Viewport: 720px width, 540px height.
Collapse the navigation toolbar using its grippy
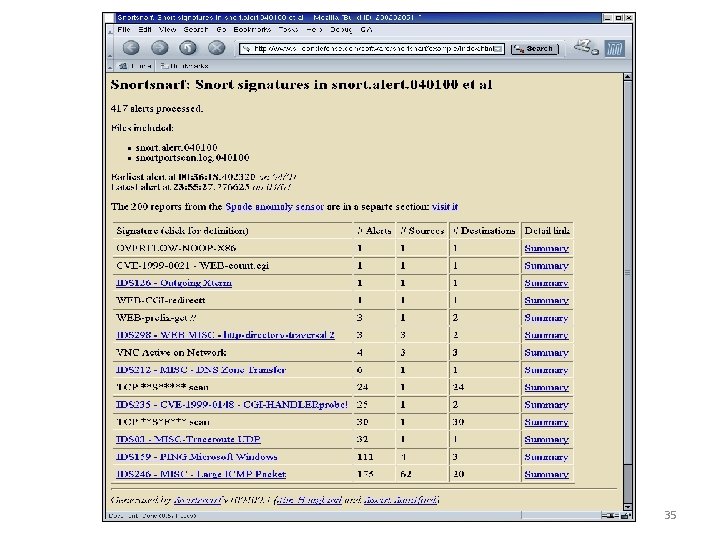110,48
